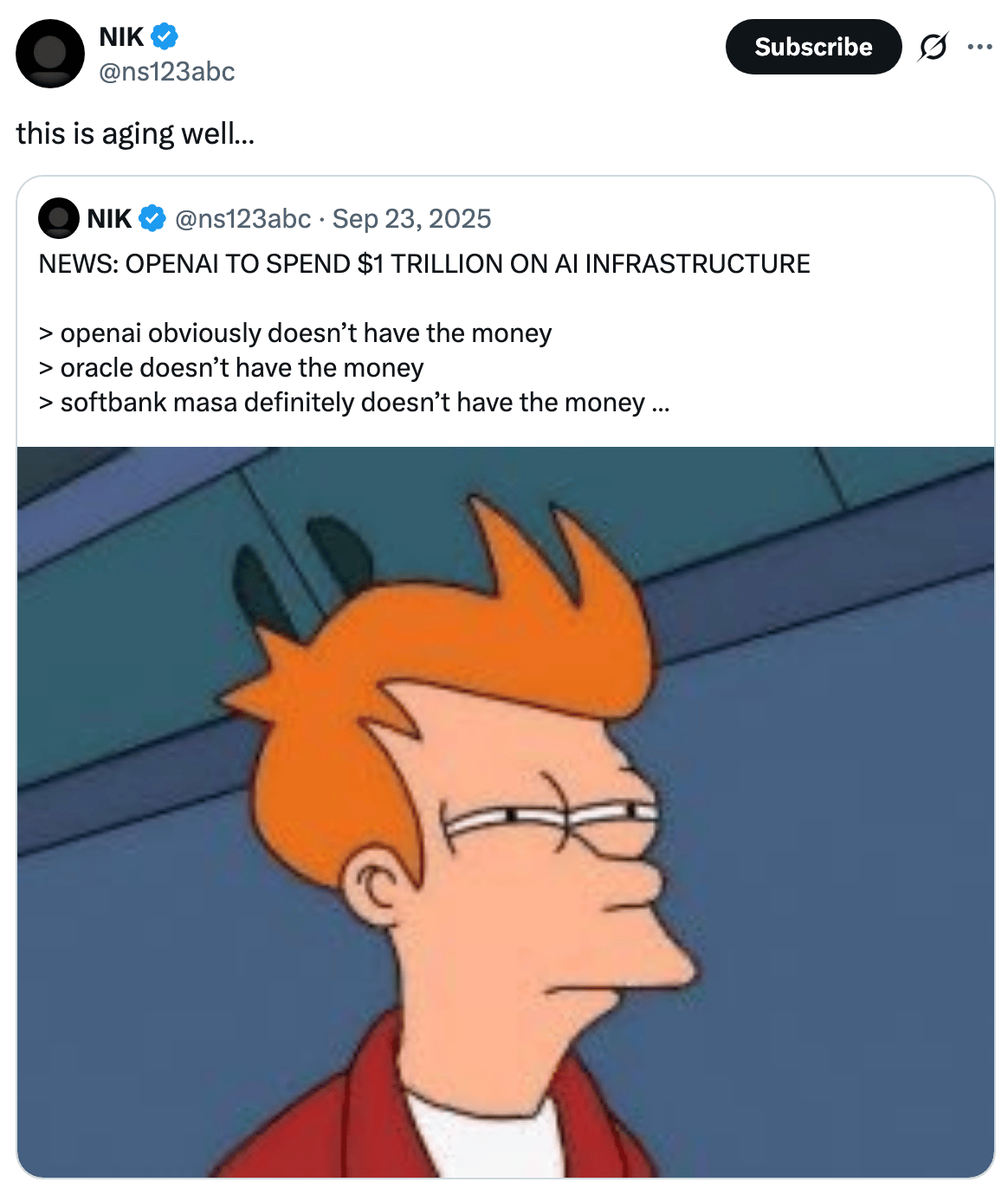The width and height of the screenshot is (1008, 1195).
Task: Click the blue verified badge beside NIK
Action: [x=165, y=36]
